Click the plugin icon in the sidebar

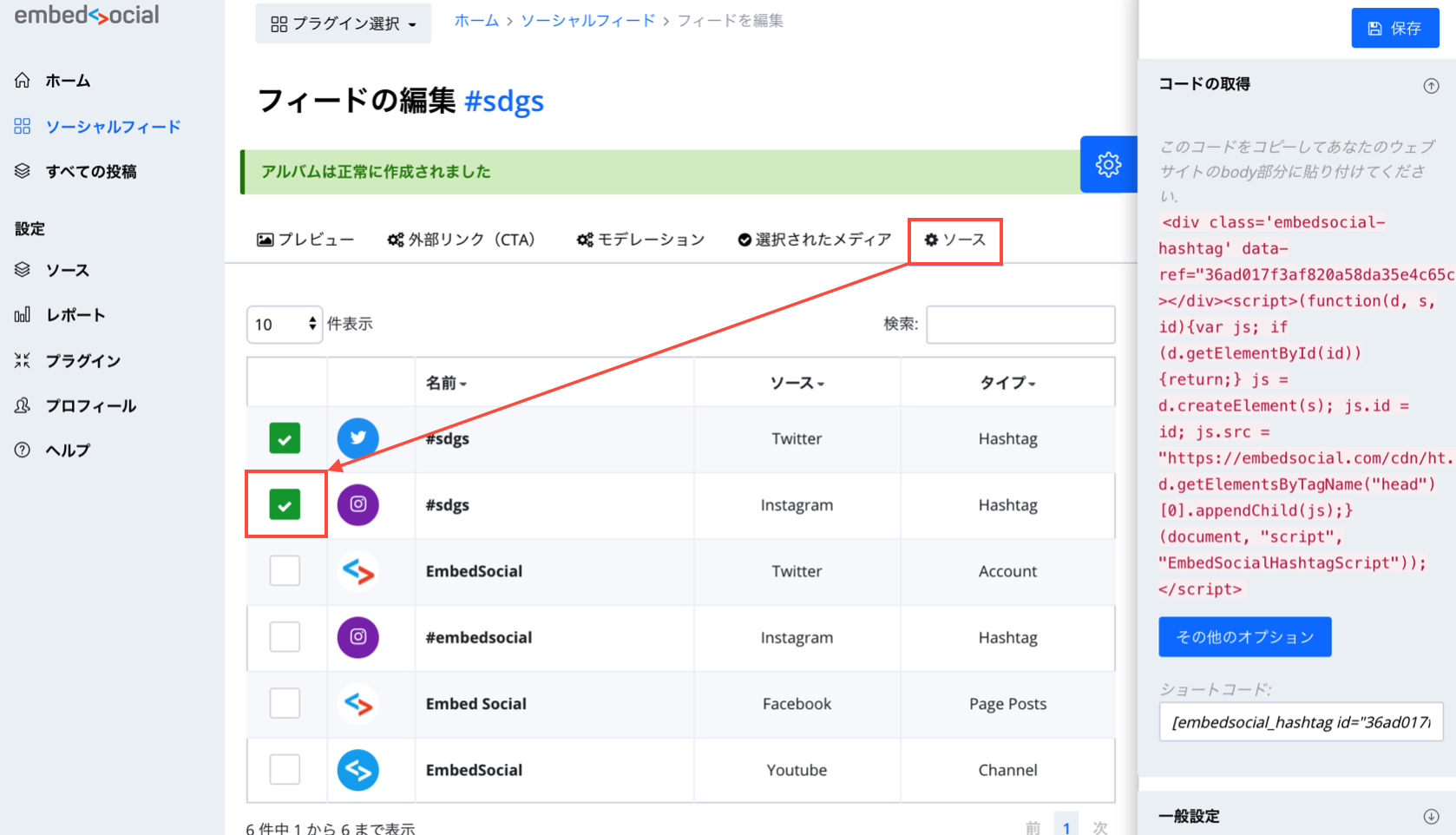pos(23,359)
